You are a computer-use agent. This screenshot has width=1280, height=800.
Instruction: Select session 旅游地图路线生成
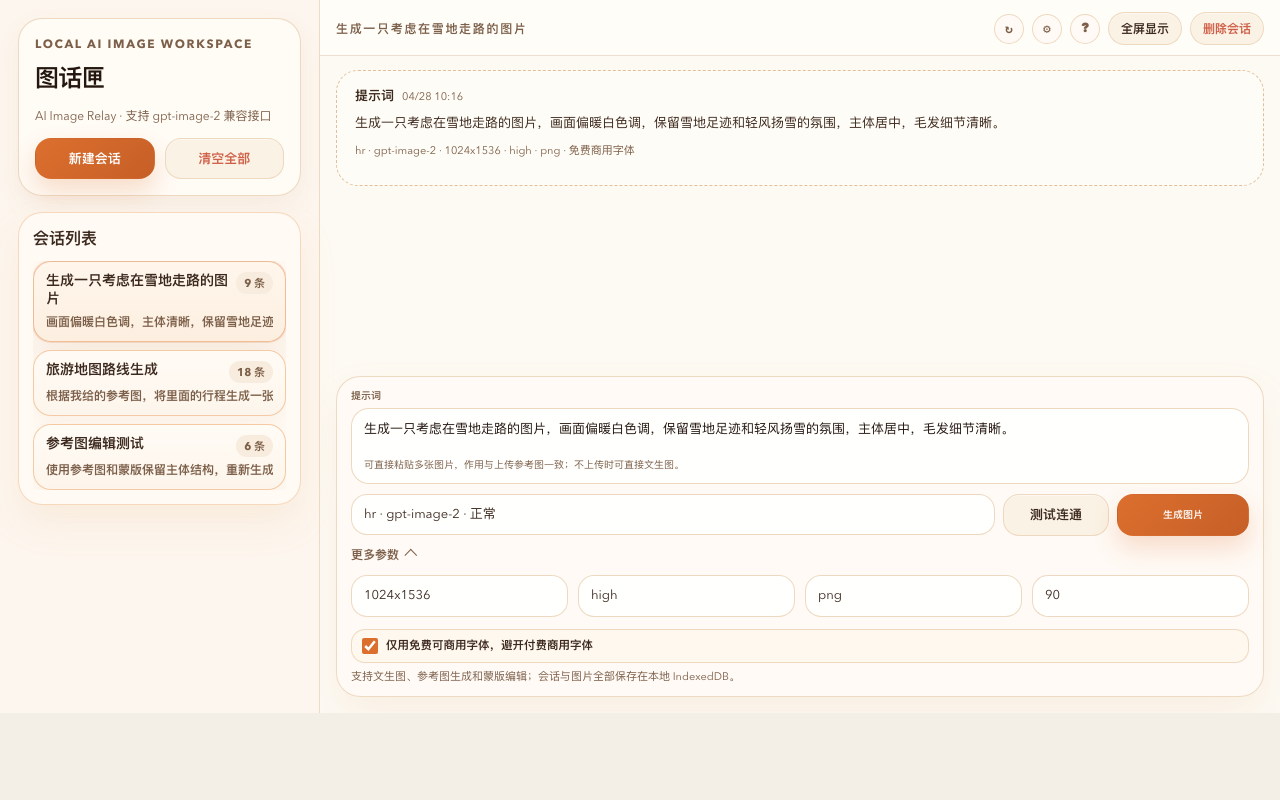(x=159, y=383)
